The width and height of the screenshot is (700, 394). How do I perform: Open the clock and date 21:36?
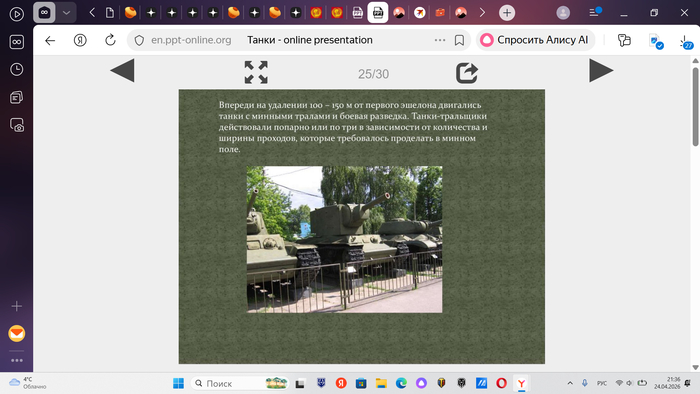[667, 383]
